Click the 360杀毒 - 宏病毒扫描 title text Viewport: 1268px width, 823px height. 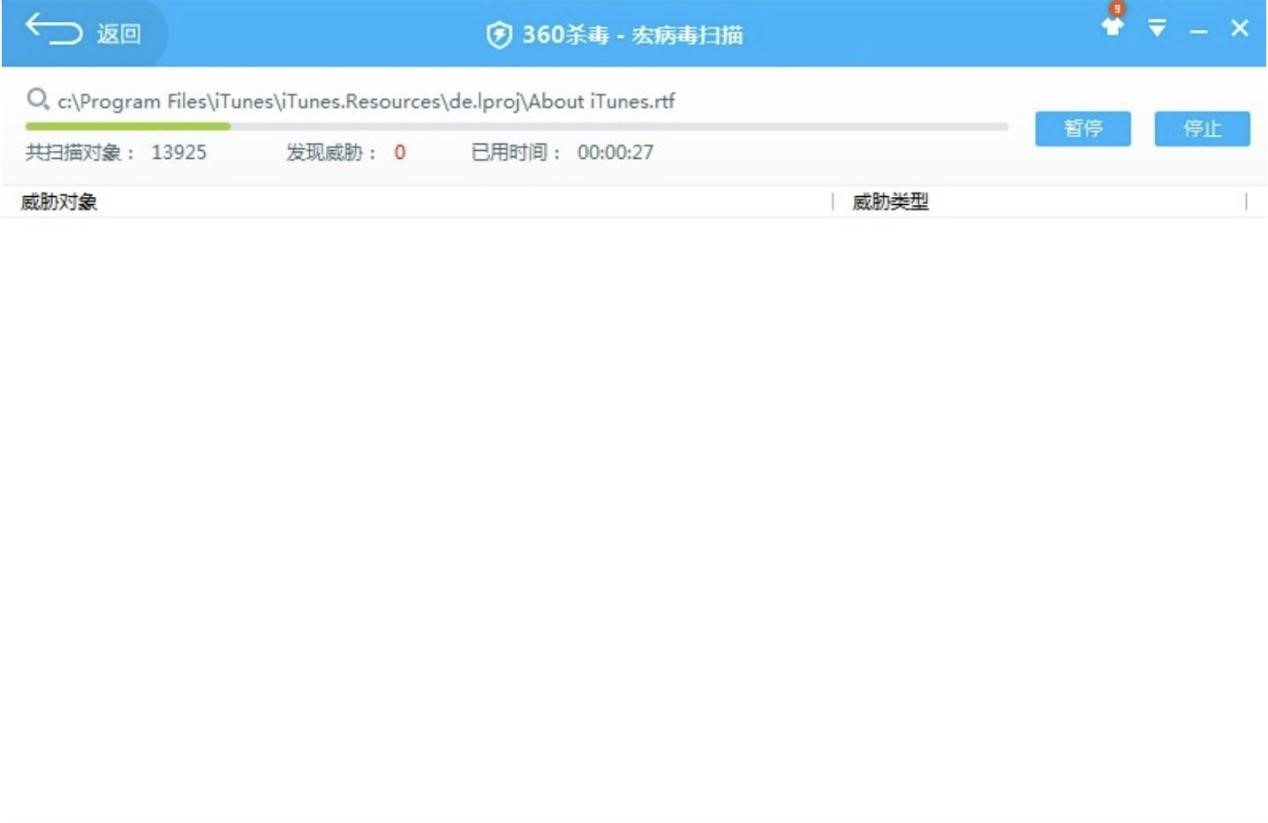[632, 36]
